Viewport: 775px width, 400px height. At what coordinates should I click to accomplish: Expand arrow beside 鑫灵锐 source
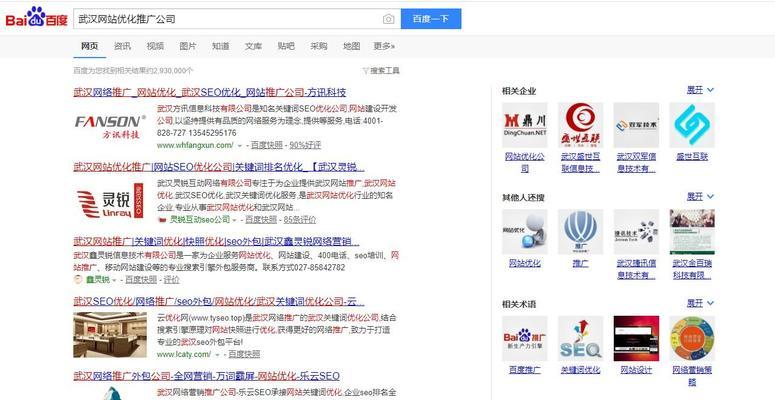pos(115,280)
